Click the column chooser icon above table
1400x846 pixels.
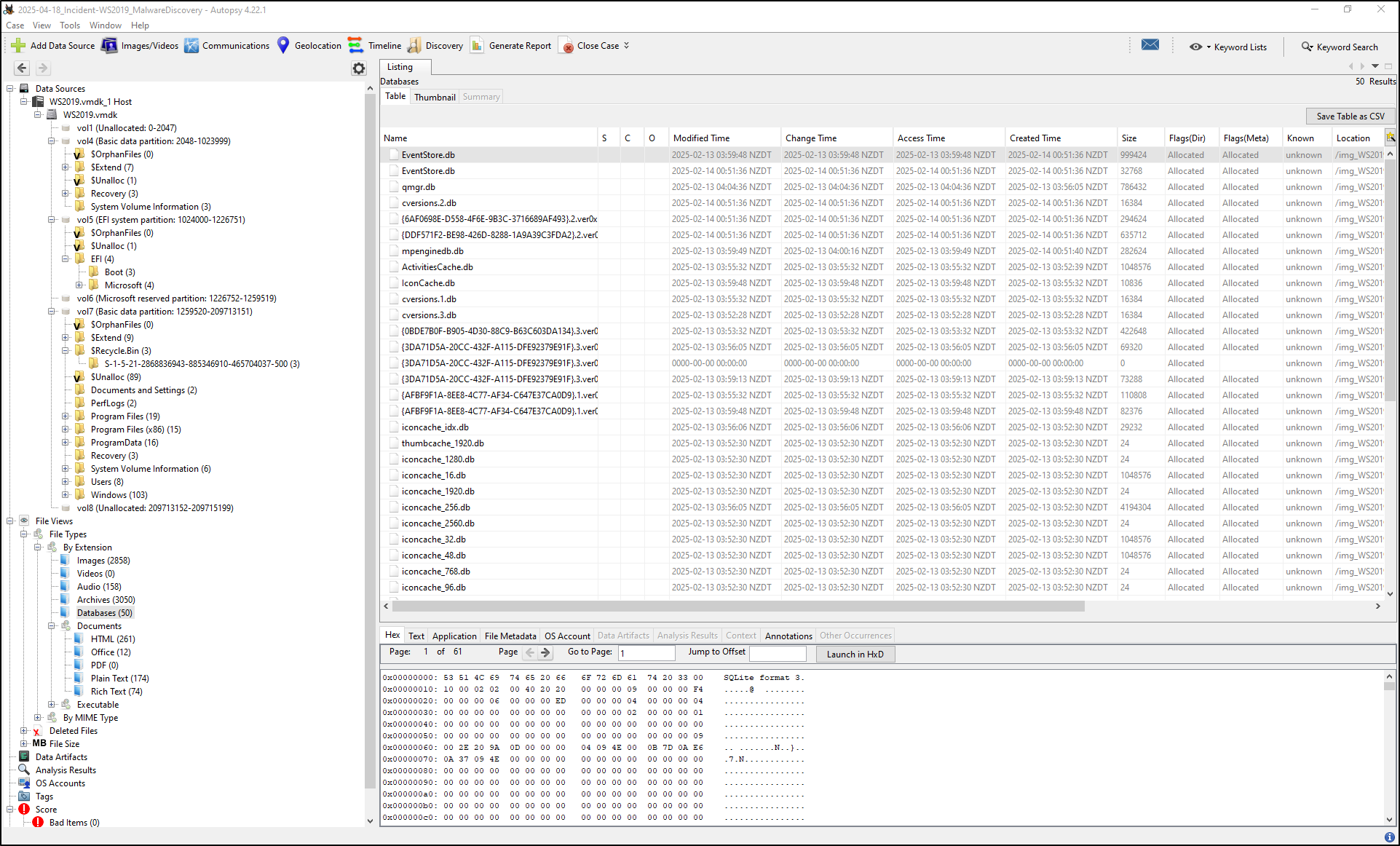tap(1391, 137)
